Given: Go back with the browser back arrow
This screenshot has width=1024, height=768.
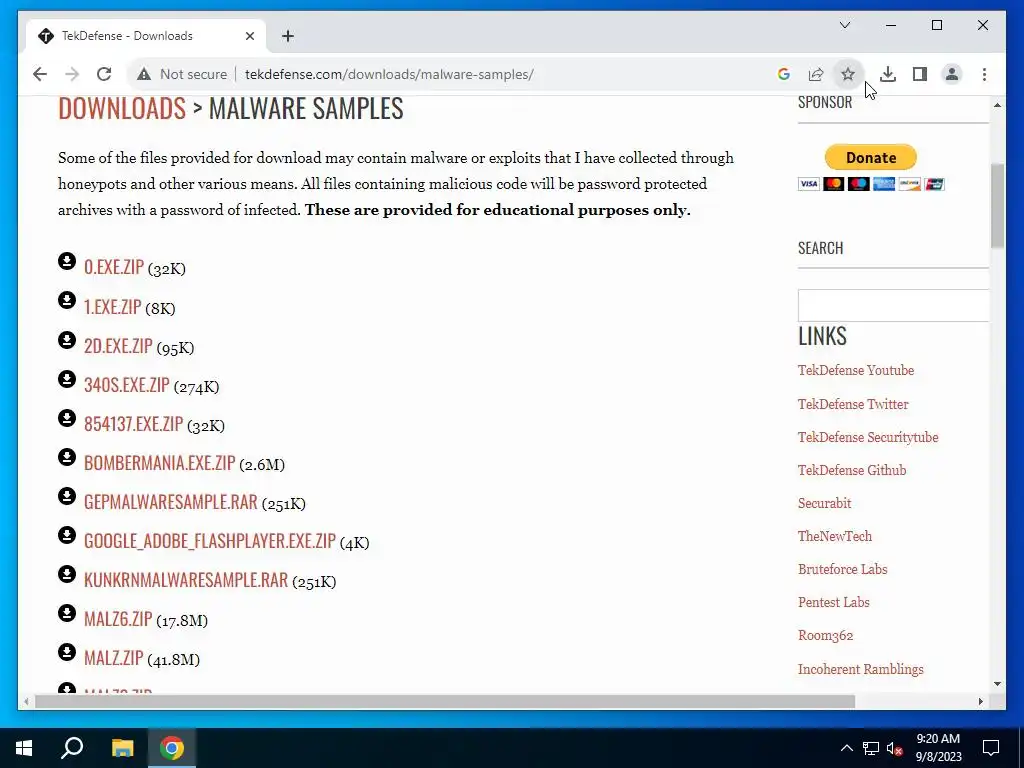Looking at the screenshot, I should [x=40, y=74].
